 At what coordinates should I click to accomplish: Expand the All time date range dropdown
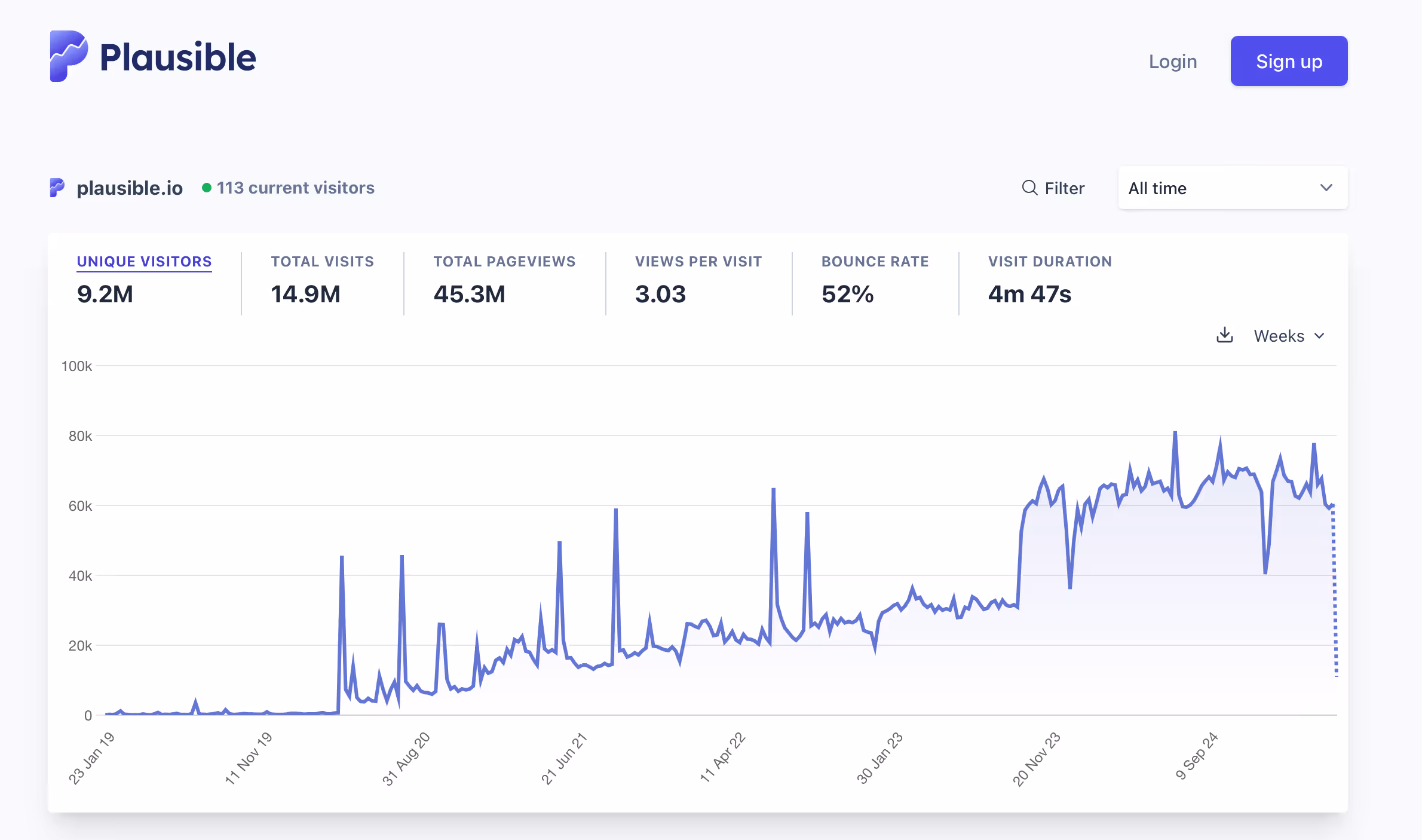click(x=1233, y=188)
